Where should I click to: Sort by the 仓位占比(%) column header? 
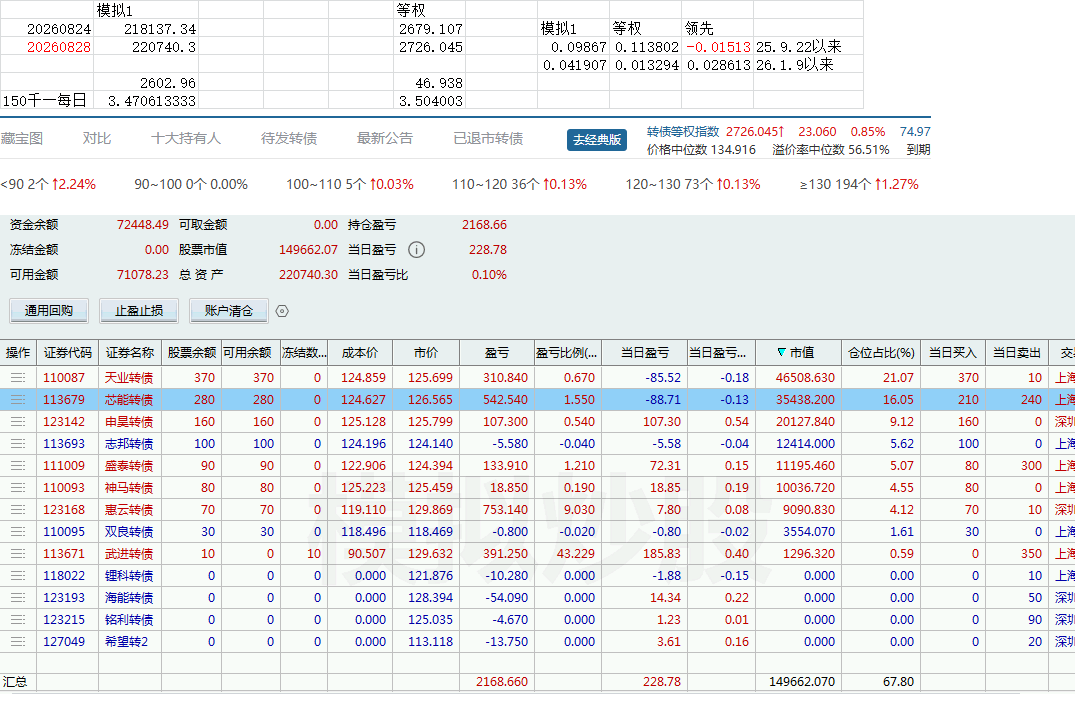coord(882,353)
